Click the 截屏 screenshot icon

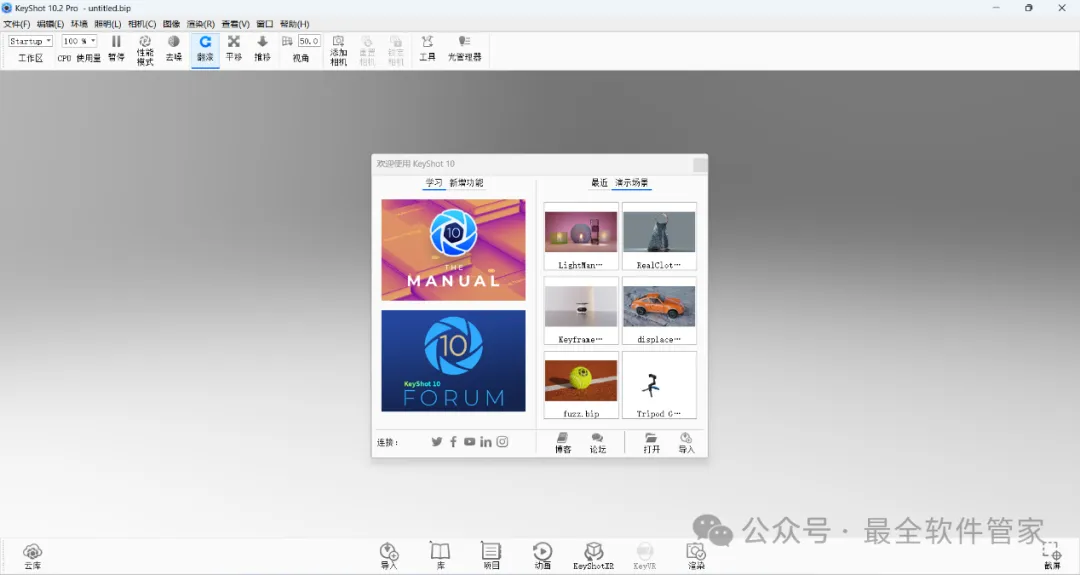[x=1052, y=556]
